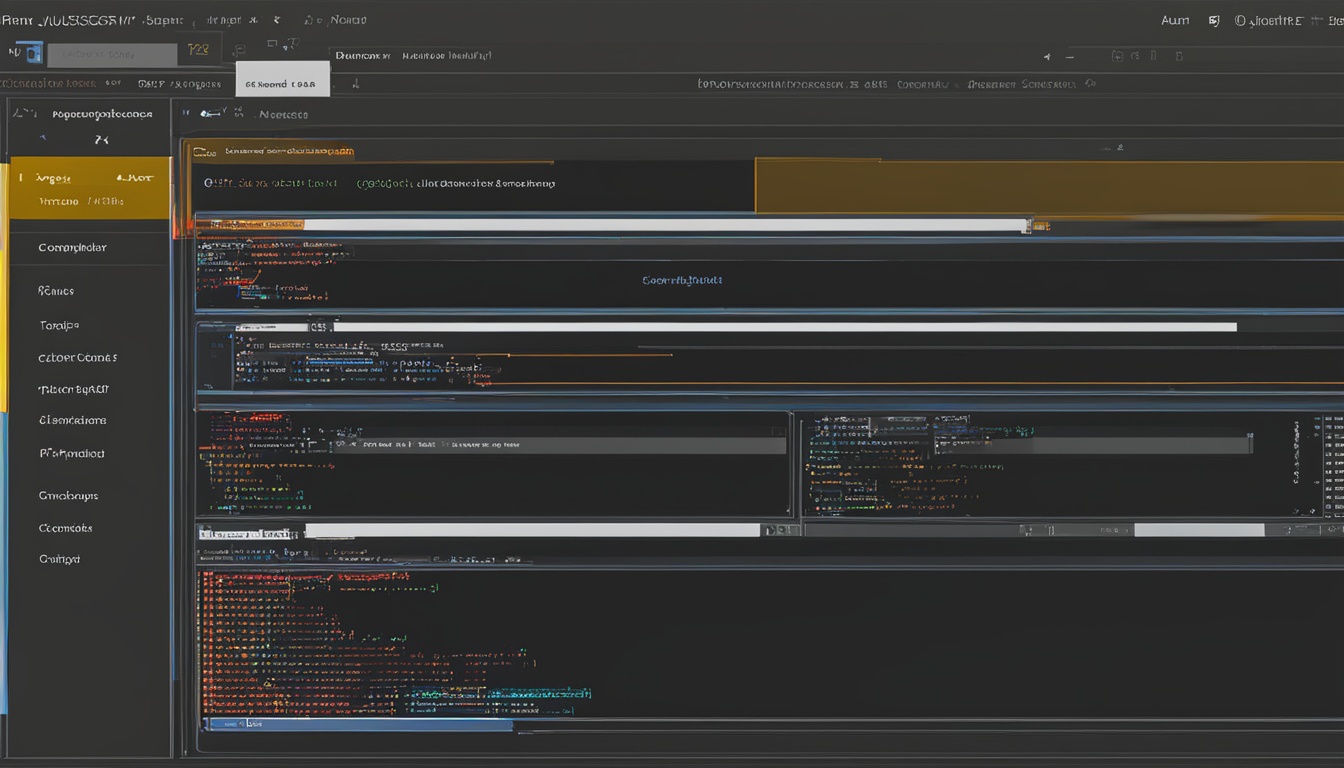The width and height of the screenshot is (1344, 768).
Task: Click the small square icon right of "Aum"
Action: pyautogui.click(x=1214, y=20)
